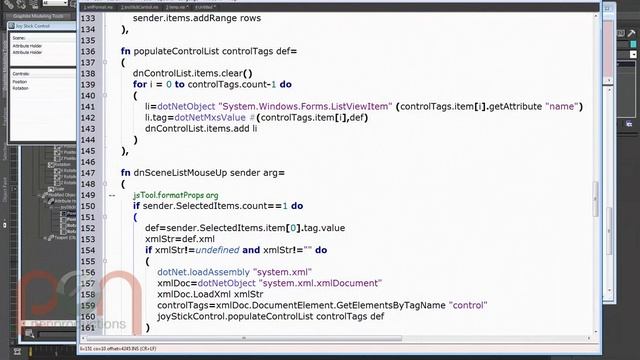640x360 pixels.
Task: Click the status bar line and column info
Action: tap(118, 349)
